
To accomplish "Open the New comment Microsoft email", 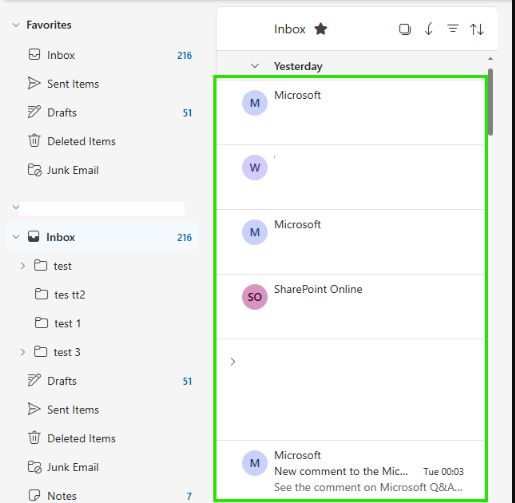I will click(x=350, y=470).
